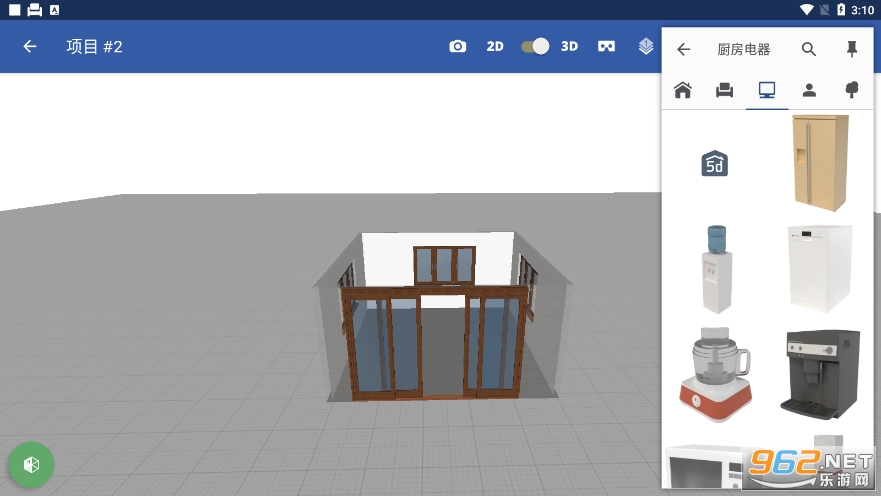Open VR headset view mode
This screenshot has width=881, height=496.
coord(606,46)
